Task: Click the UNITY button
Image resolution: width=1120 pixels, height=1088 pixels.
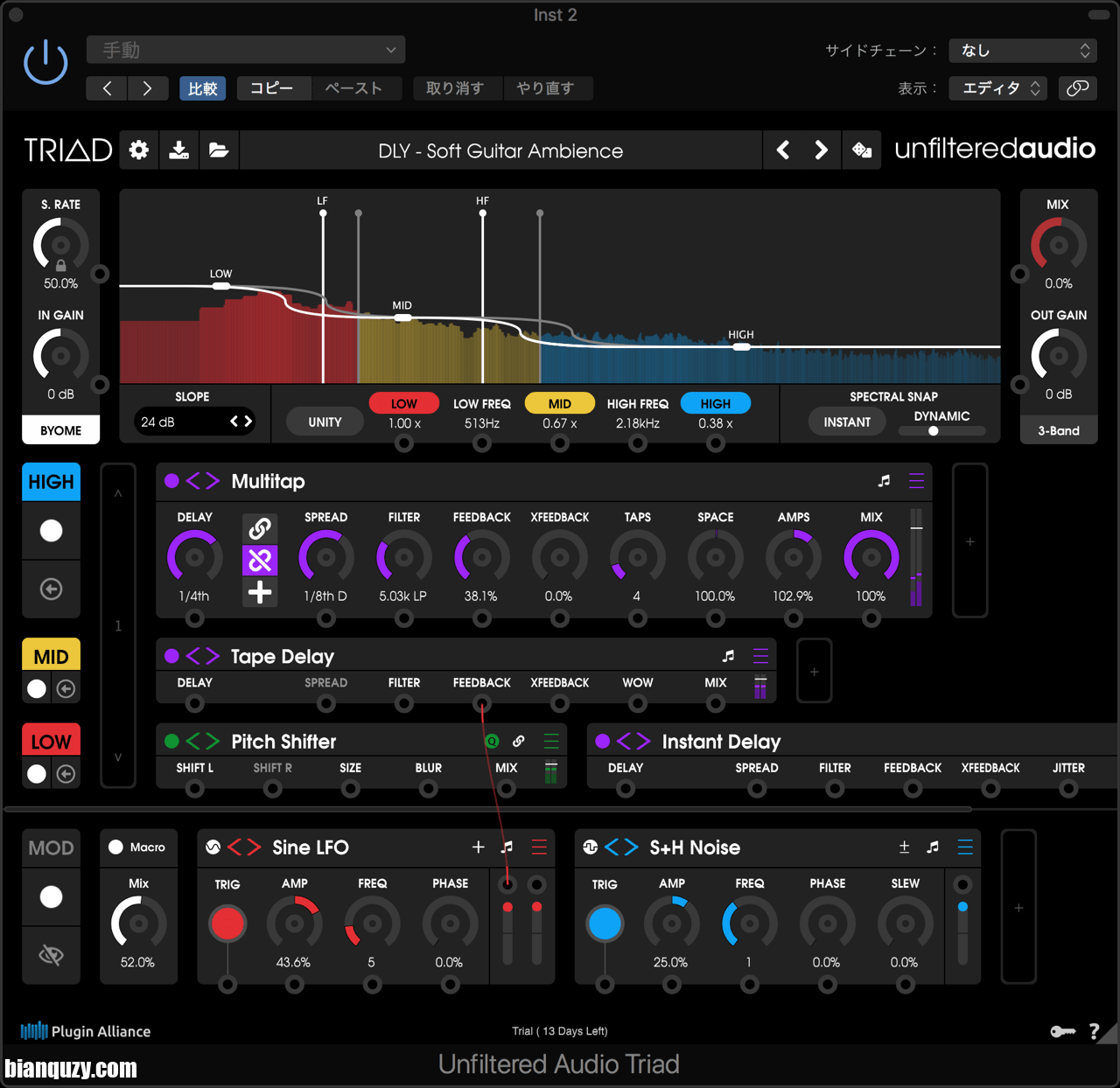Action: [325, 422]
